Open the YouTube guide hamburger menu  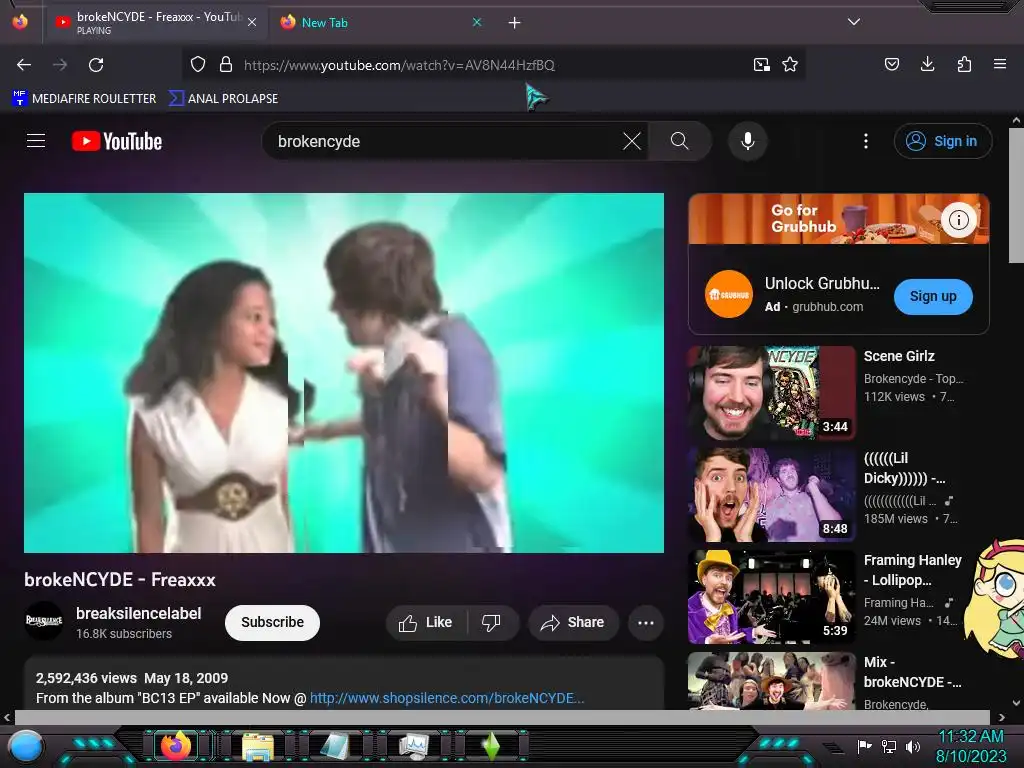[36, 141]
